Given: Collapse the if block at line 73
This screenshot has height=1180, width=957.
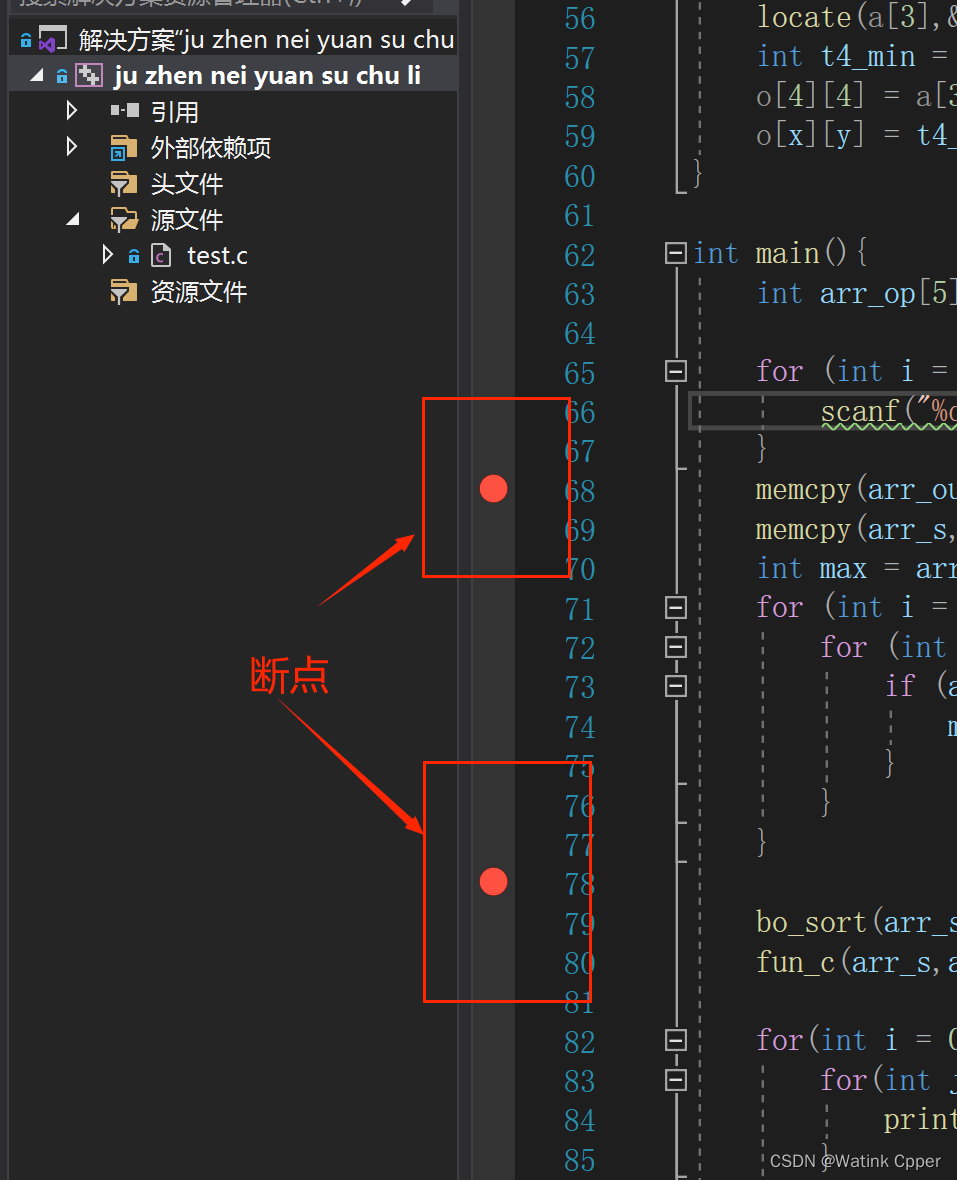Looking at the screenshot, I should click(676, 686).
